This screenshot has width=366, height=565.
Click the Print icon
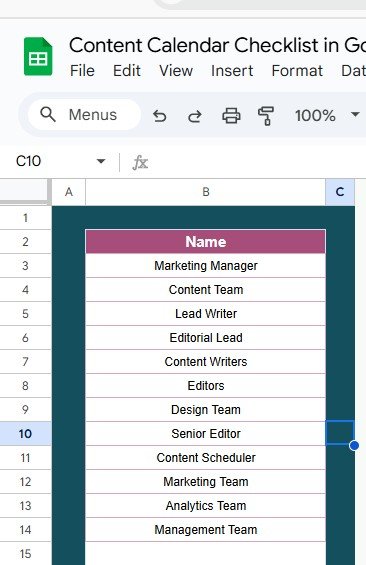pos(231,116)
